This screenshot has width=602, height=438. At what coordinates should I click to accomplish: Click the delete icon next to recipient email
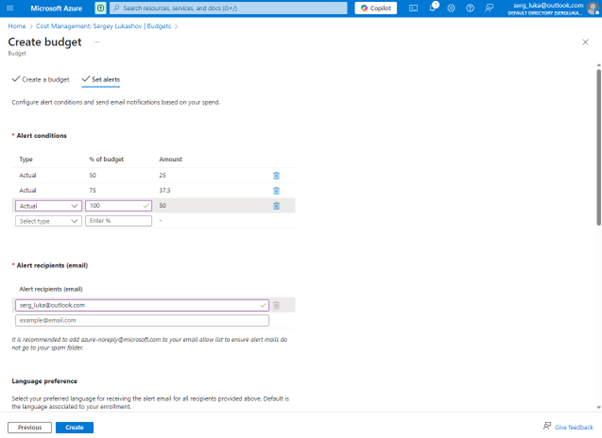(276, 306)
